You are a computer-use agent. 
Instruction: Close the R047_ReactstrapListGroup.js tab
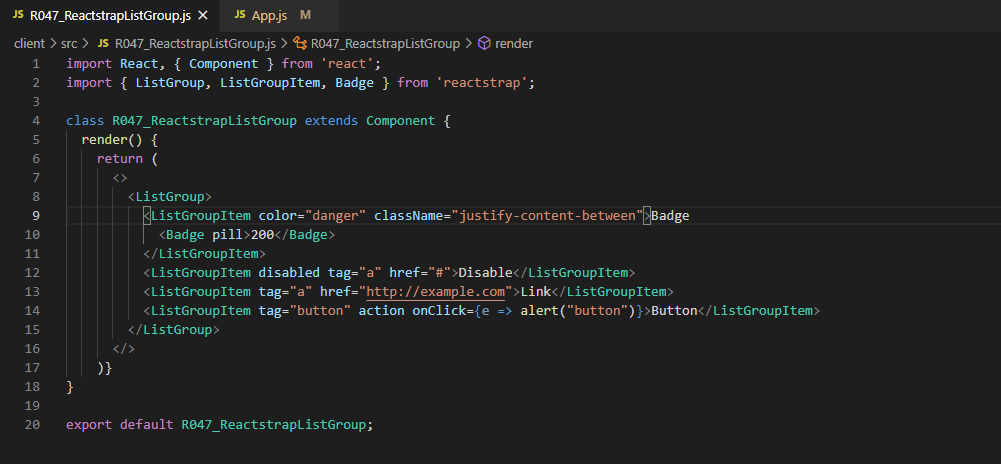(x=203, y=15)
